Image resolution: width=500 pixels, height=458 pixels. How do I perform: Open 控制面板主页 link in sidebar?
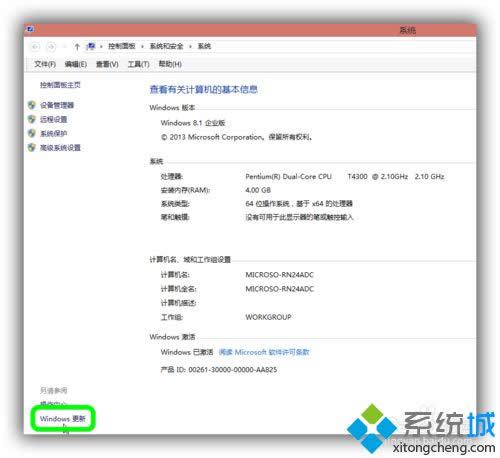click(x=60, y=85)
